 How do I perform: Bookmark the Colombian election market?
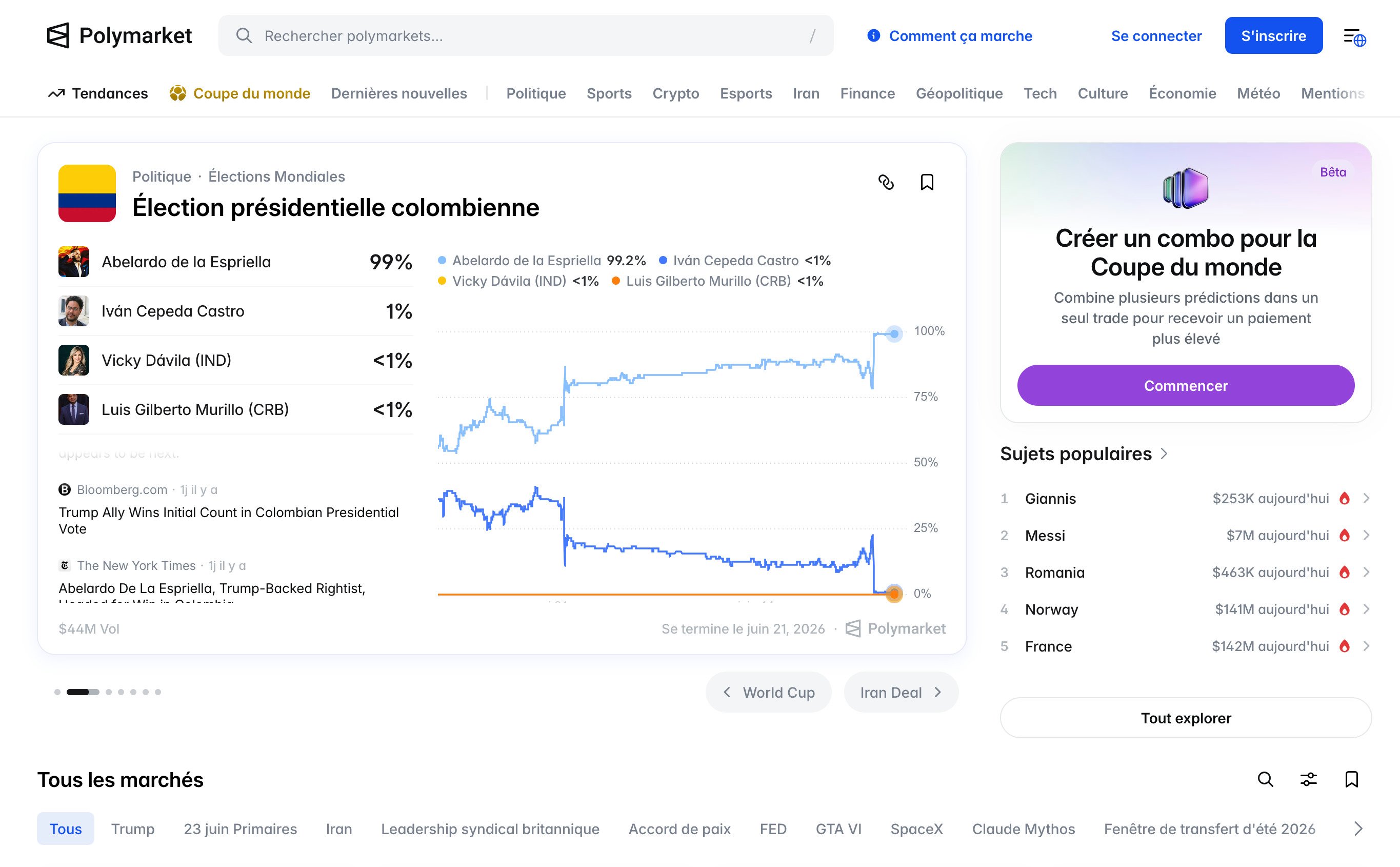(927, 182)
